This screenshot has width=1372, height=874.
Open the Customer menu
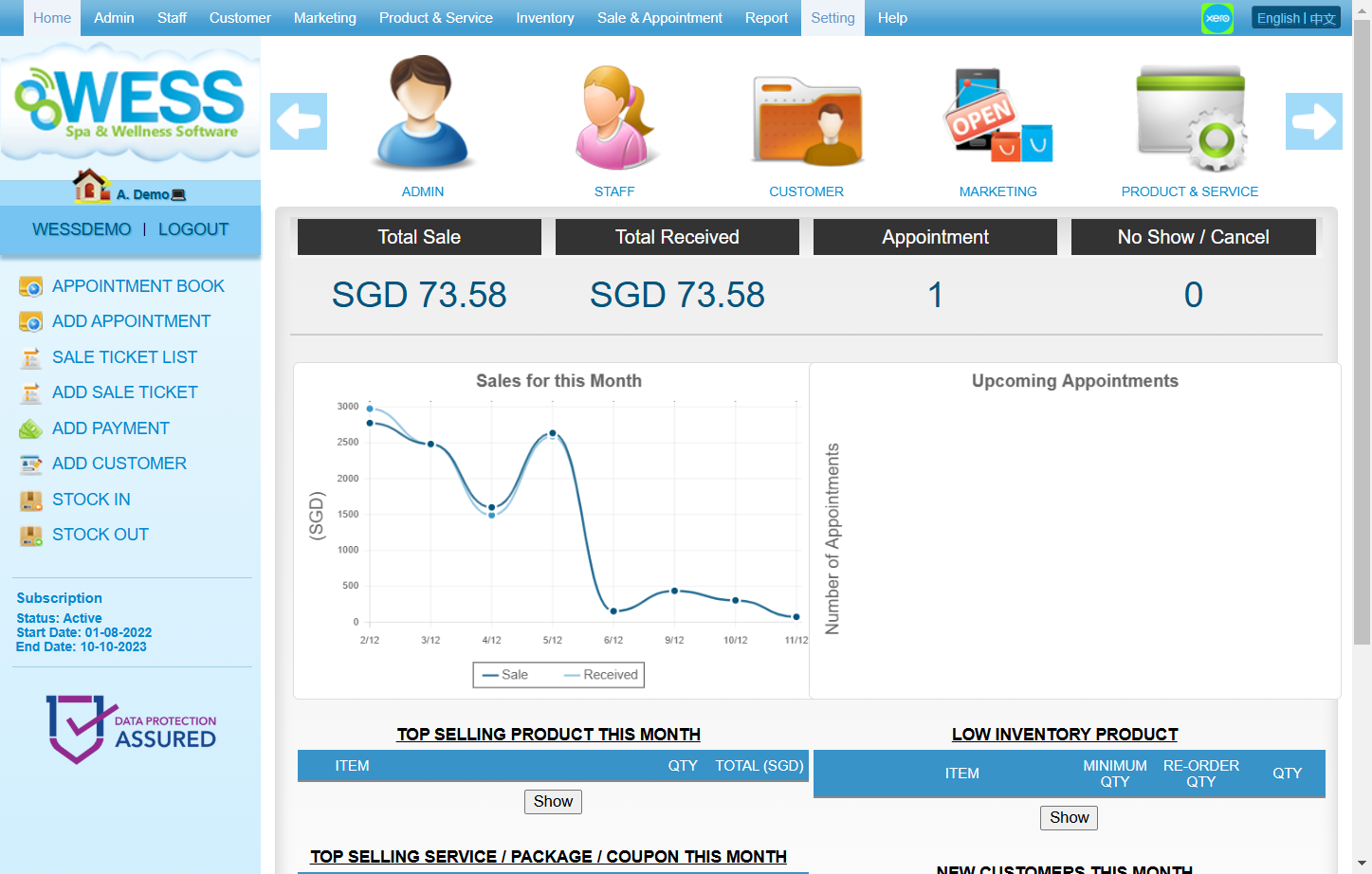[240, 18]
